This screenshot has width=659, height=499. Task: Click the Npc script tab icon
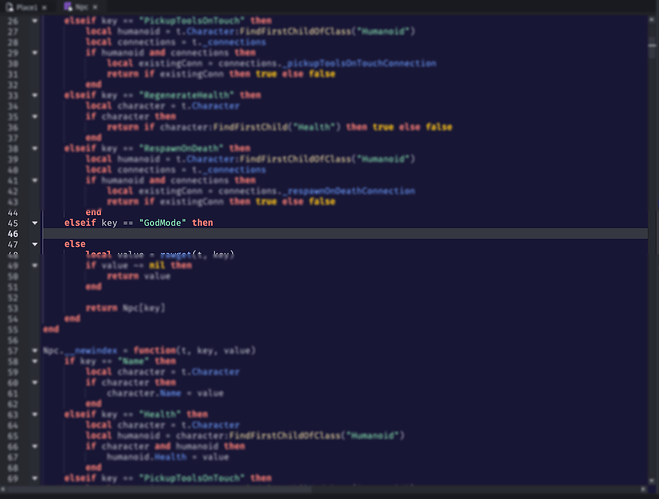click(68, 6)
